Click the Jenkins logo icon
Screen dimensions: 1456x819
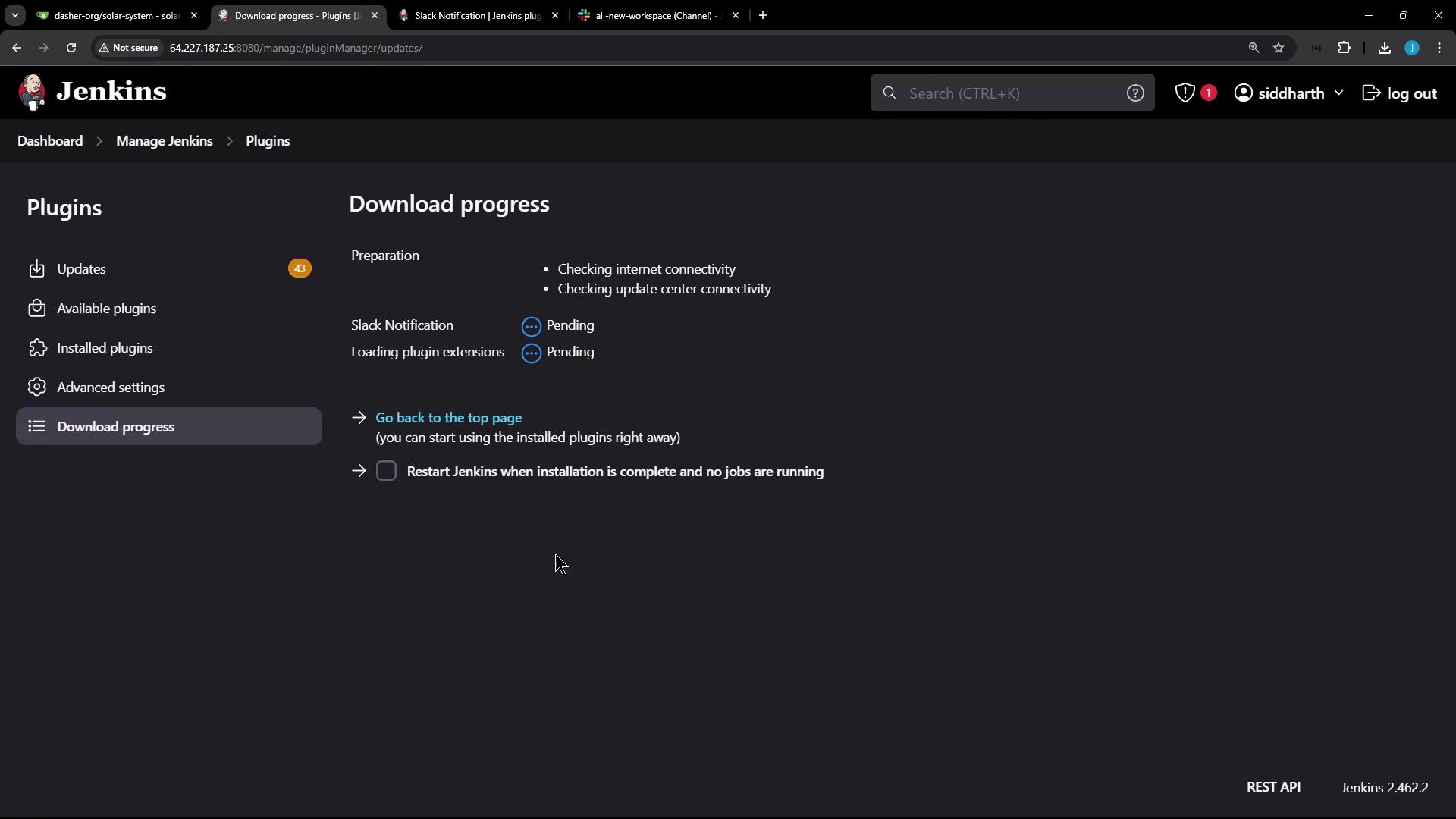(x=32, y=93)
